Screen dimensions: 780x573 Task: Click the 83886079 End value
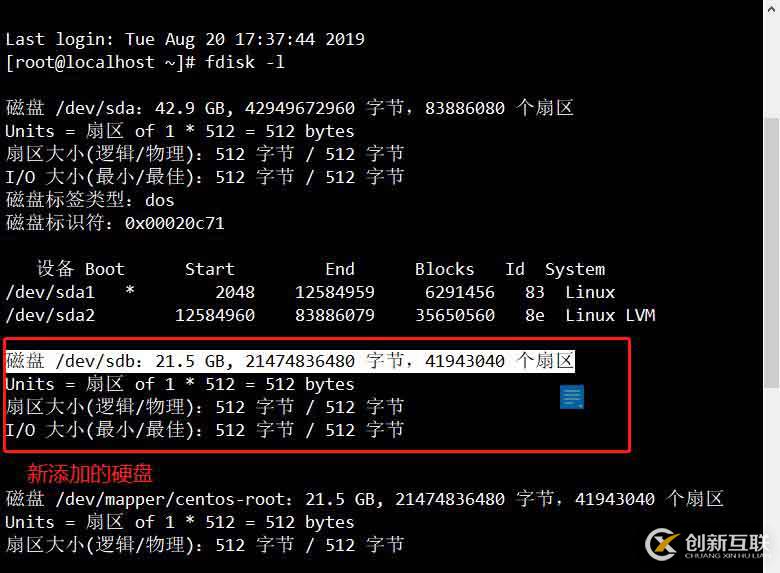[x=335, y=315]
